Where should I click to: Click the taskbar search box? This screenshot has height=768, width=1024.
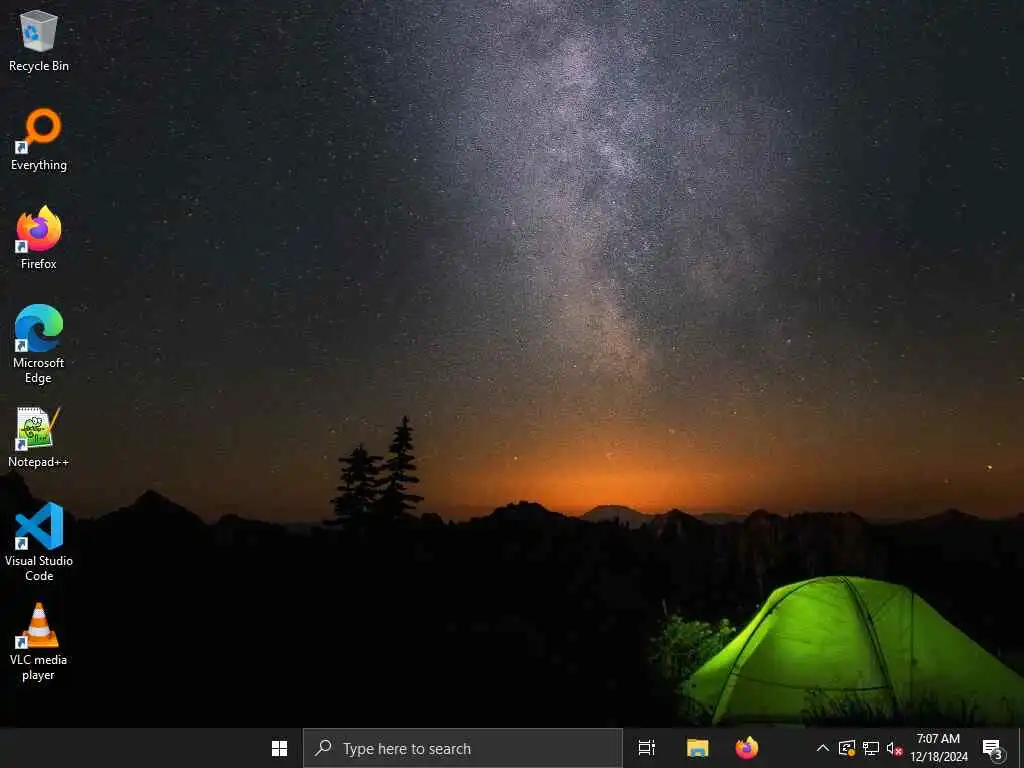[462, 748]
